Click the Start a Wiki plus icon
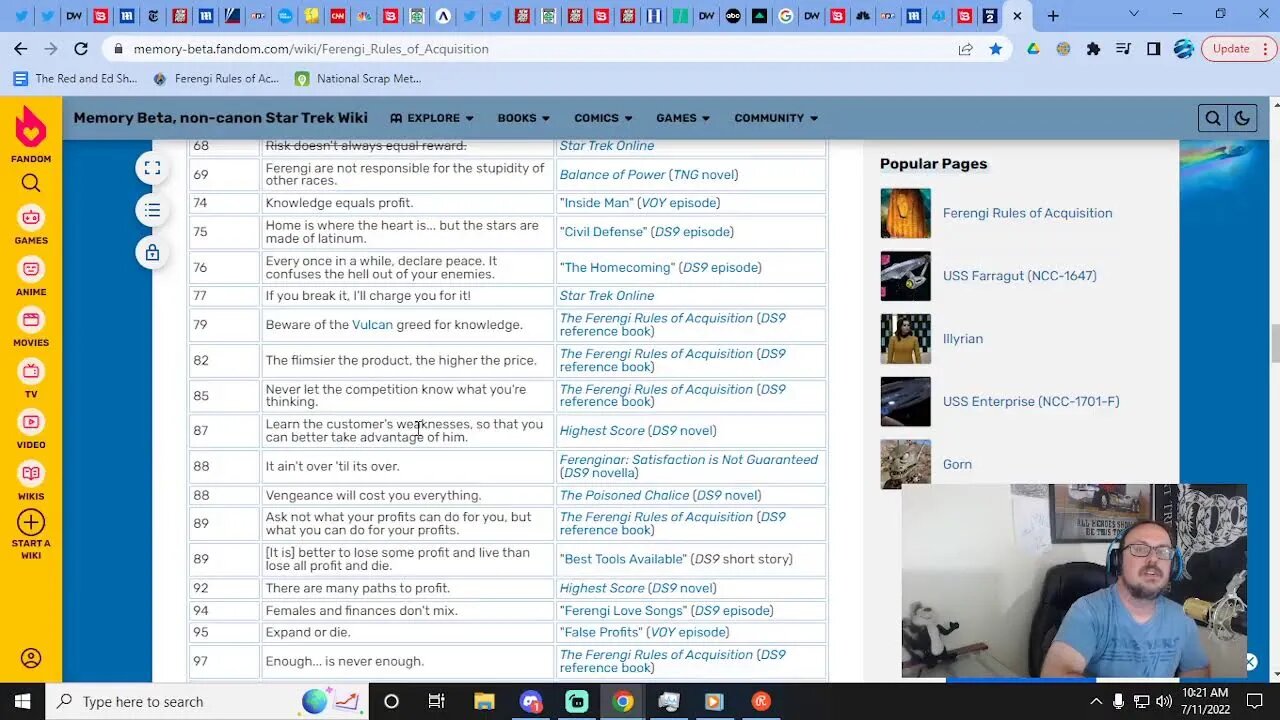The image size is (1280, 720). 31,523
